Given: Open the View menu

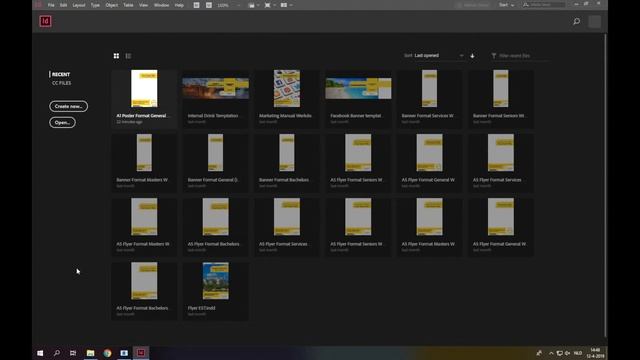Looking at the screenshot, I should pos(143,5).
